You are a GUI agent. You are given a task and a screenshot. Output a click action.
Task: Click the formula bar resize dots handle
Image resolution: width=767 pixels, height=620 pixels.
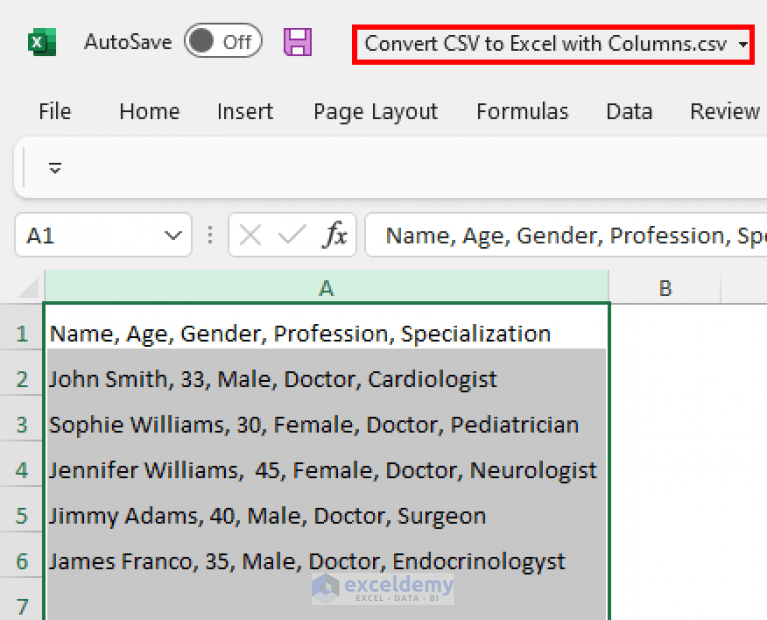210,235
